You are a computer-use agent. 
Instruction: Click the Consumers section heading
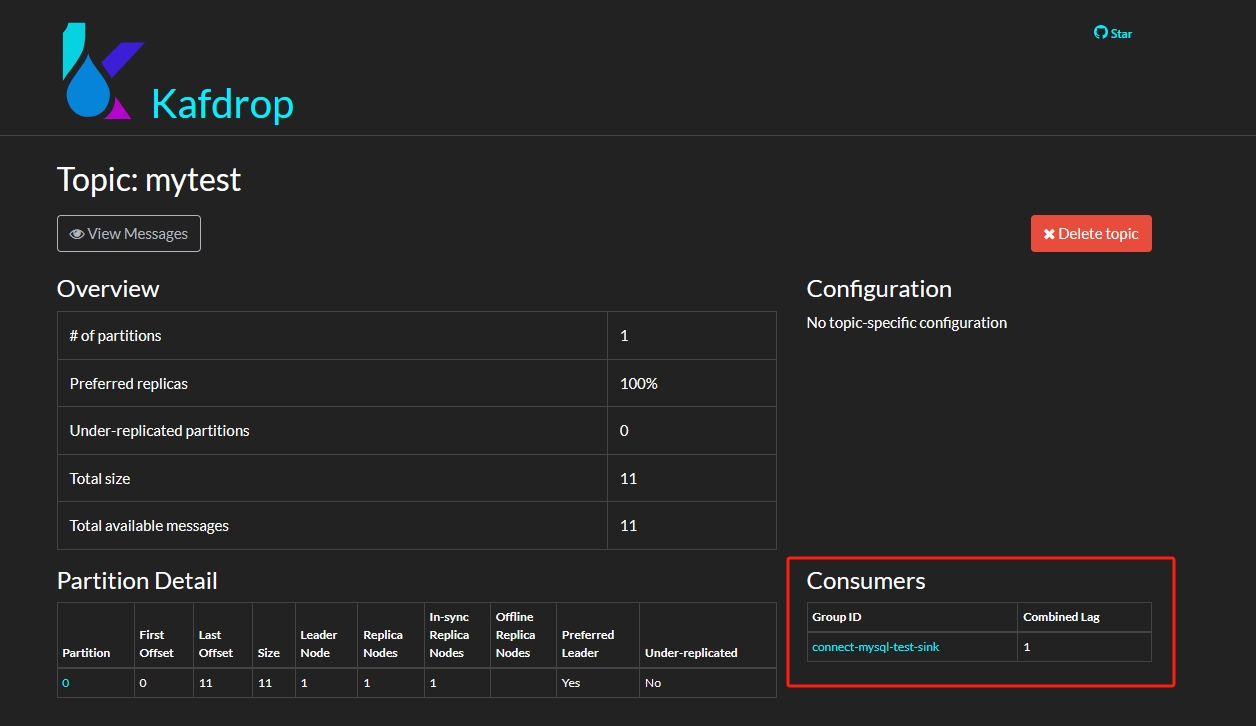click(x=866, y=581)
